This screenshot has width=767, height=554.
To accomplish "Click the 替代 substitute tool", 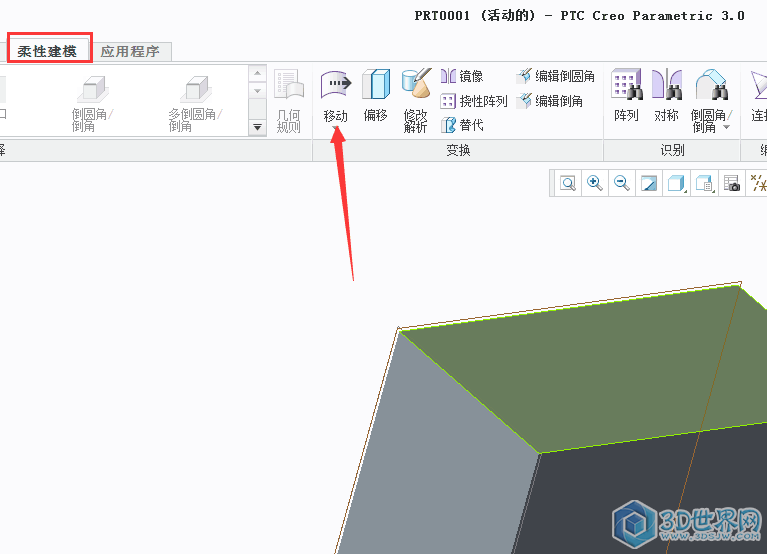I will (462, 126).
